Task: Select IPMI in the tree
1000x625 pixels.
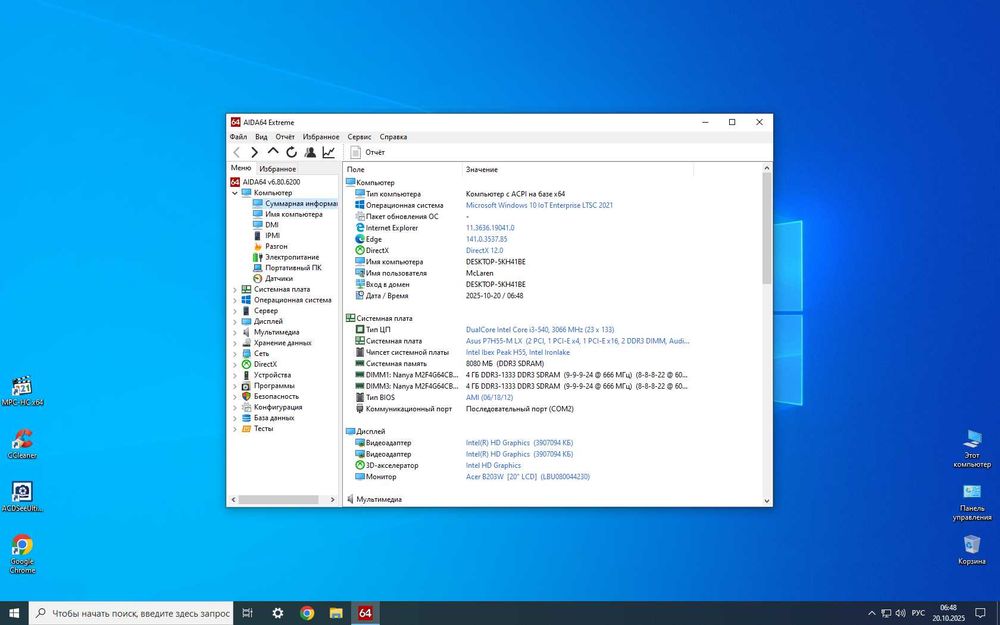Action: point(272,235)
